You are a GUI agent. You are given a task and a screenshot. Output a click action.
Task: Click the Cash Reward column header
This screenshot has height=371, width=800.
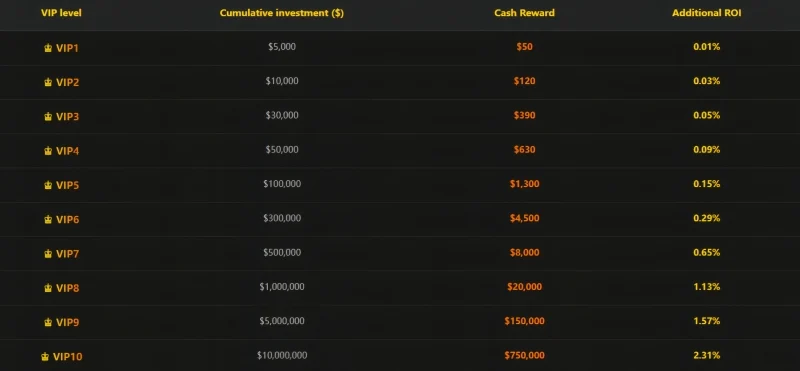[524, 13]
